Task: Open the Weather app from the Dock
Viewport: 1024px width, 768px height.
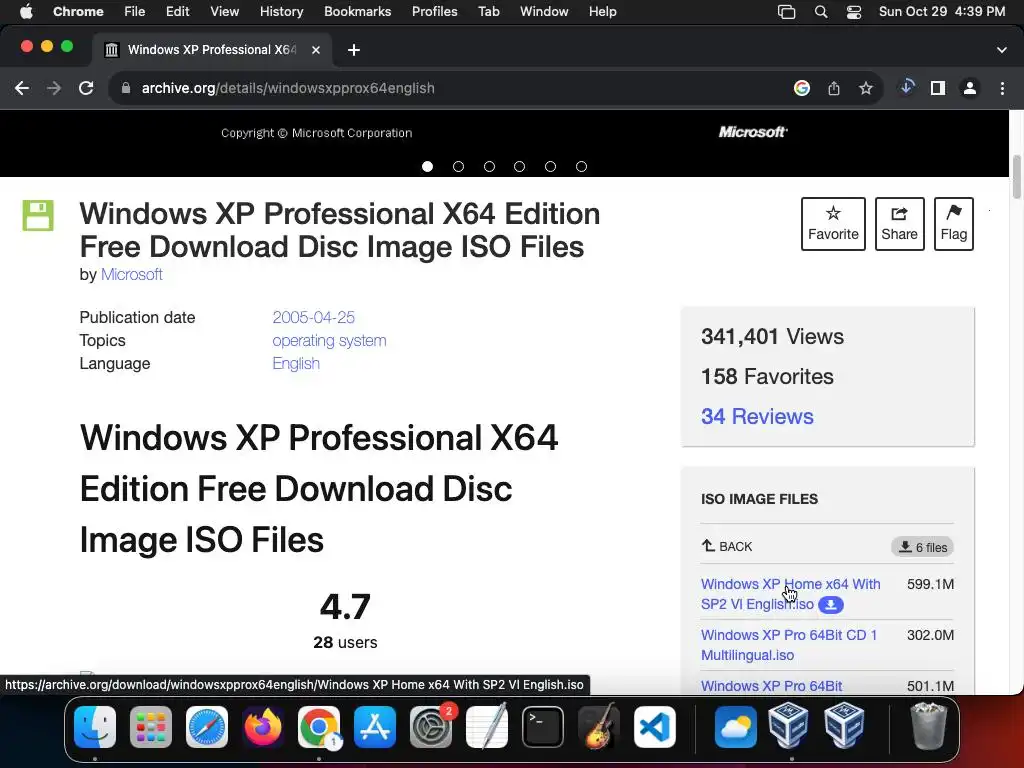Action: tap(735, 727)
